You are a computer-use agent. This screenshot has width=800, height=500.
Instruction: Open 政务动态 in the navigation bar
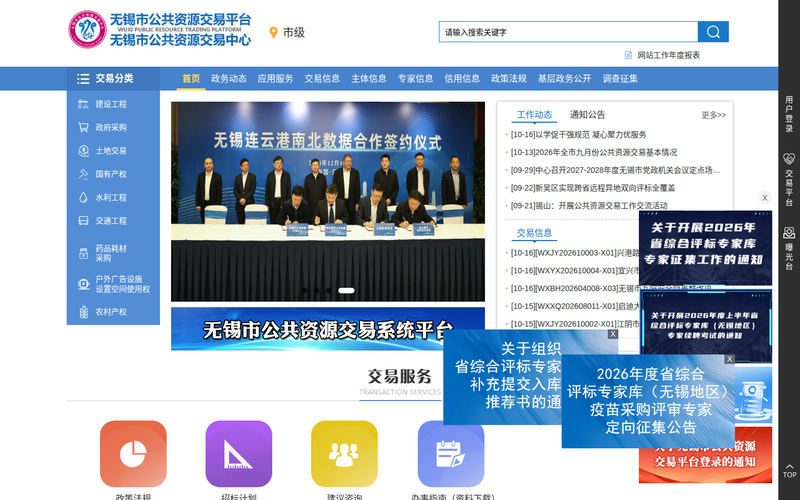click(x=229, y=79)
